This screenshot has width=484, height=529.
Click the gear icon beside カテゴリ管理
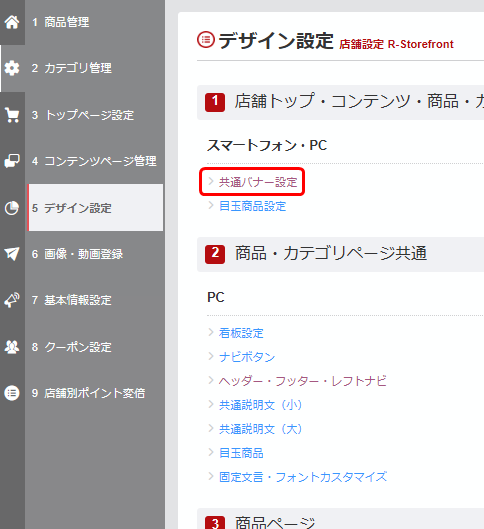pyautogui.click(x=12, y=68)
